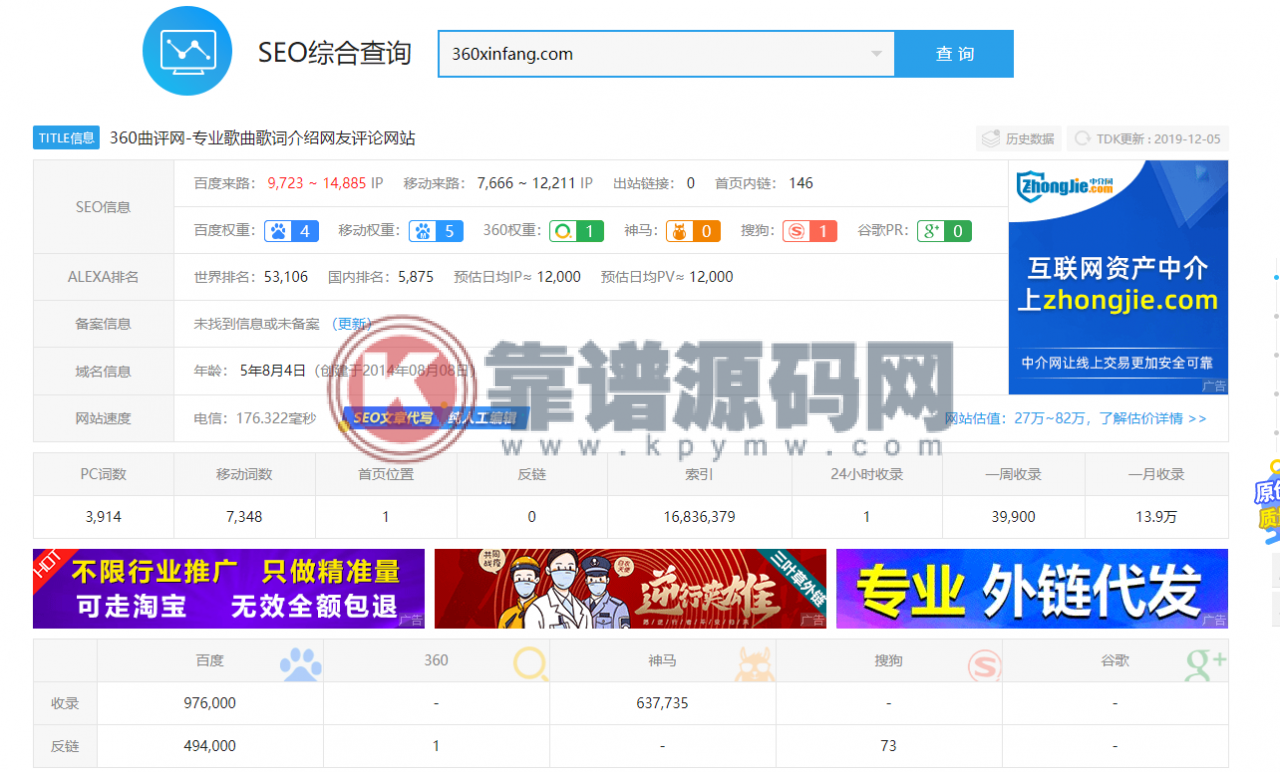Click the 移动词数 value 7,348
This screenshot has width=1280, height=772.
(244, 517)
